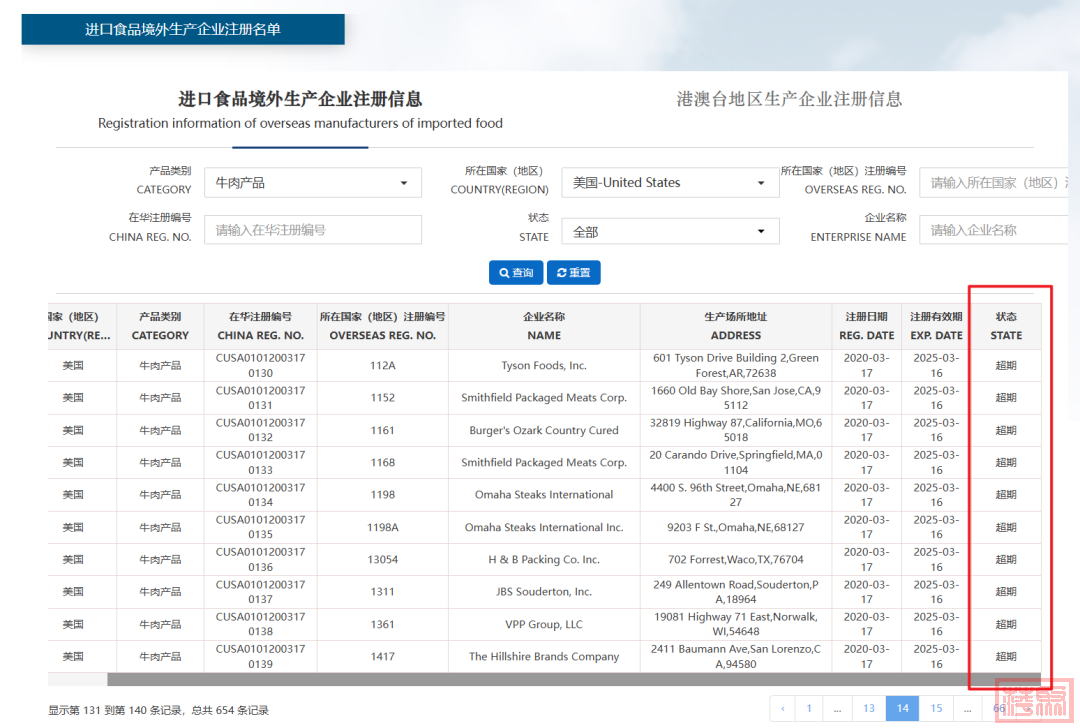This screenshot has height=728, width=1080.
Task: Select the JBS Souderton, Inc. cell
Action: pyautogui.click(x=544, y=592)
